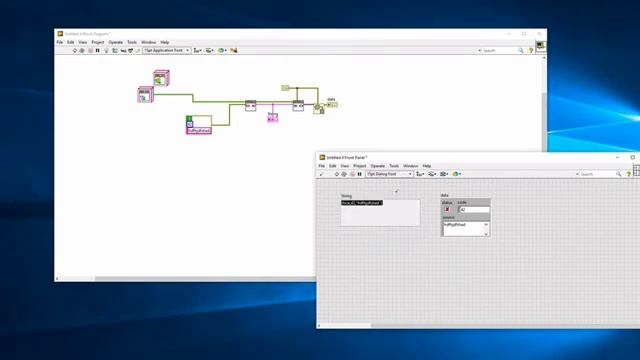Show Context Help in Block Diagram toolbar
This screenshot has width=640, height=360.
531,51
